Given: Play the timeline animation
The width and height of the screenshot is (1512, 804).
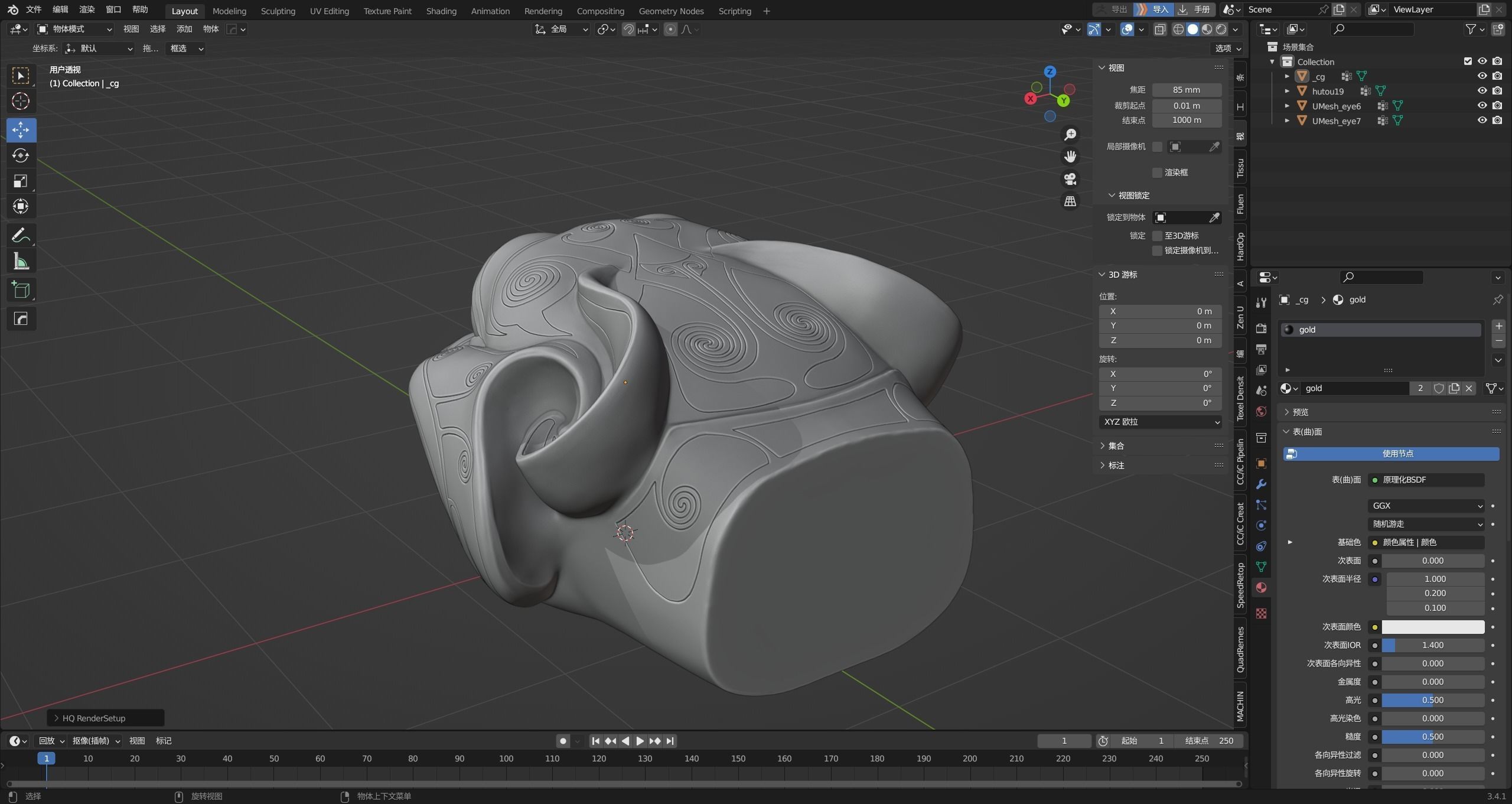Looking at the screenshot, I should click(640, 741).
